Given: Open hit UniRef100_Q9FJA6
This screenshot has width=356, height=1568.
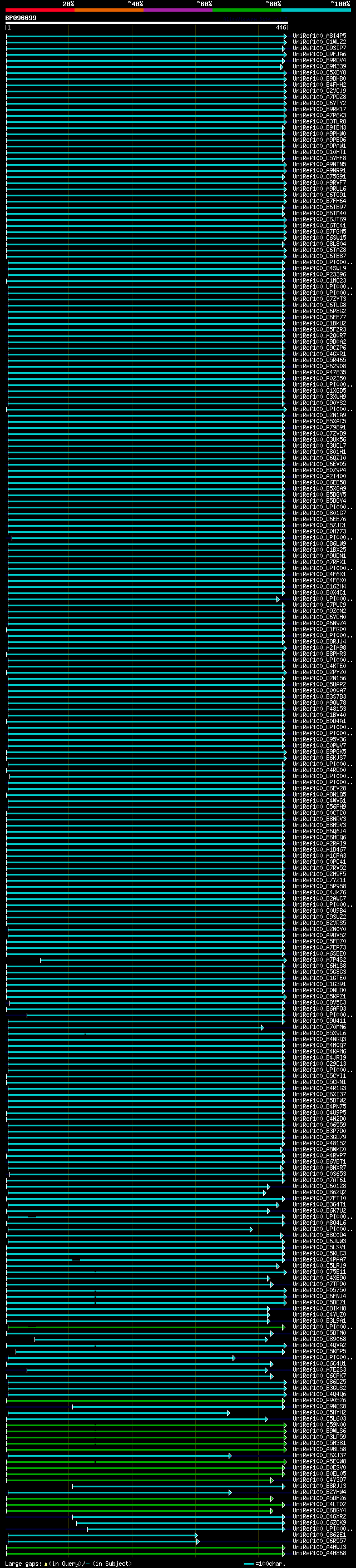Looking at the screenshot, I should [319, 54].
